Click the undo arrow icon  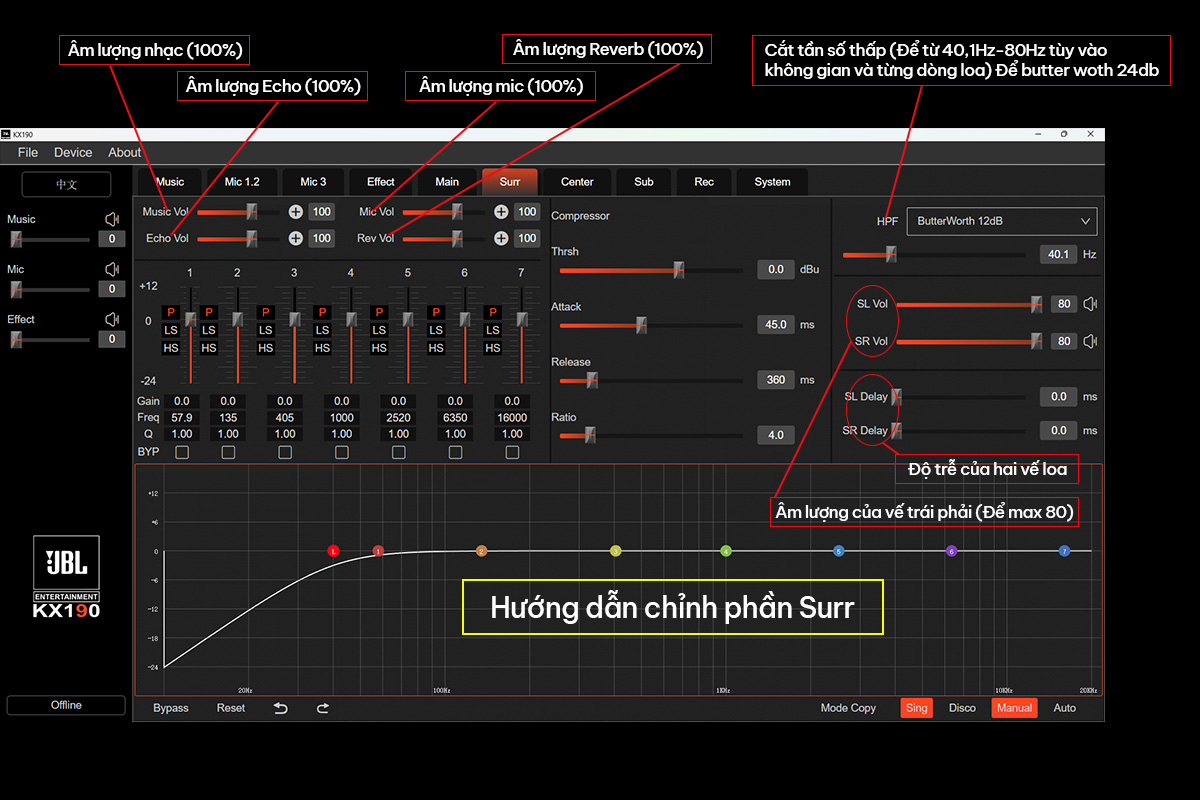tap(281, 708)
